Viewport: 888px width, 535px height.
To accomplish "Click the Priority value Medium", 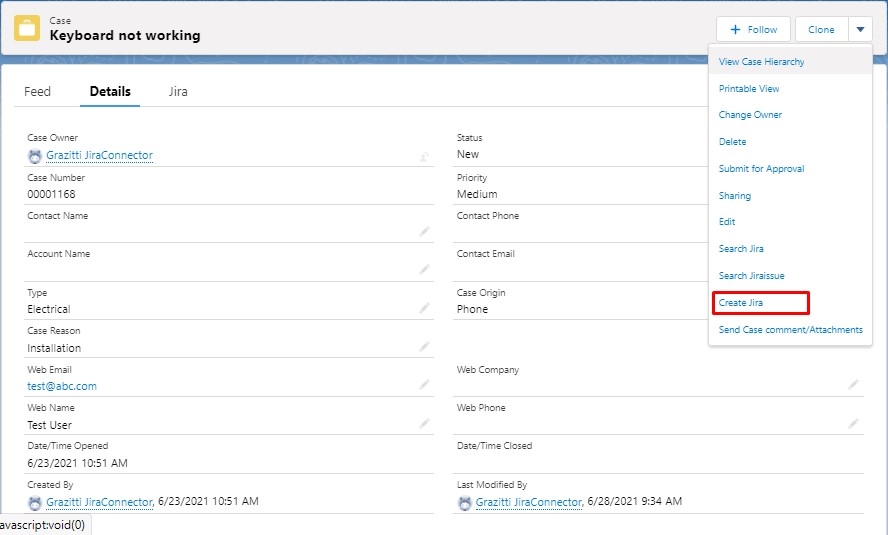I will point(477,194).
